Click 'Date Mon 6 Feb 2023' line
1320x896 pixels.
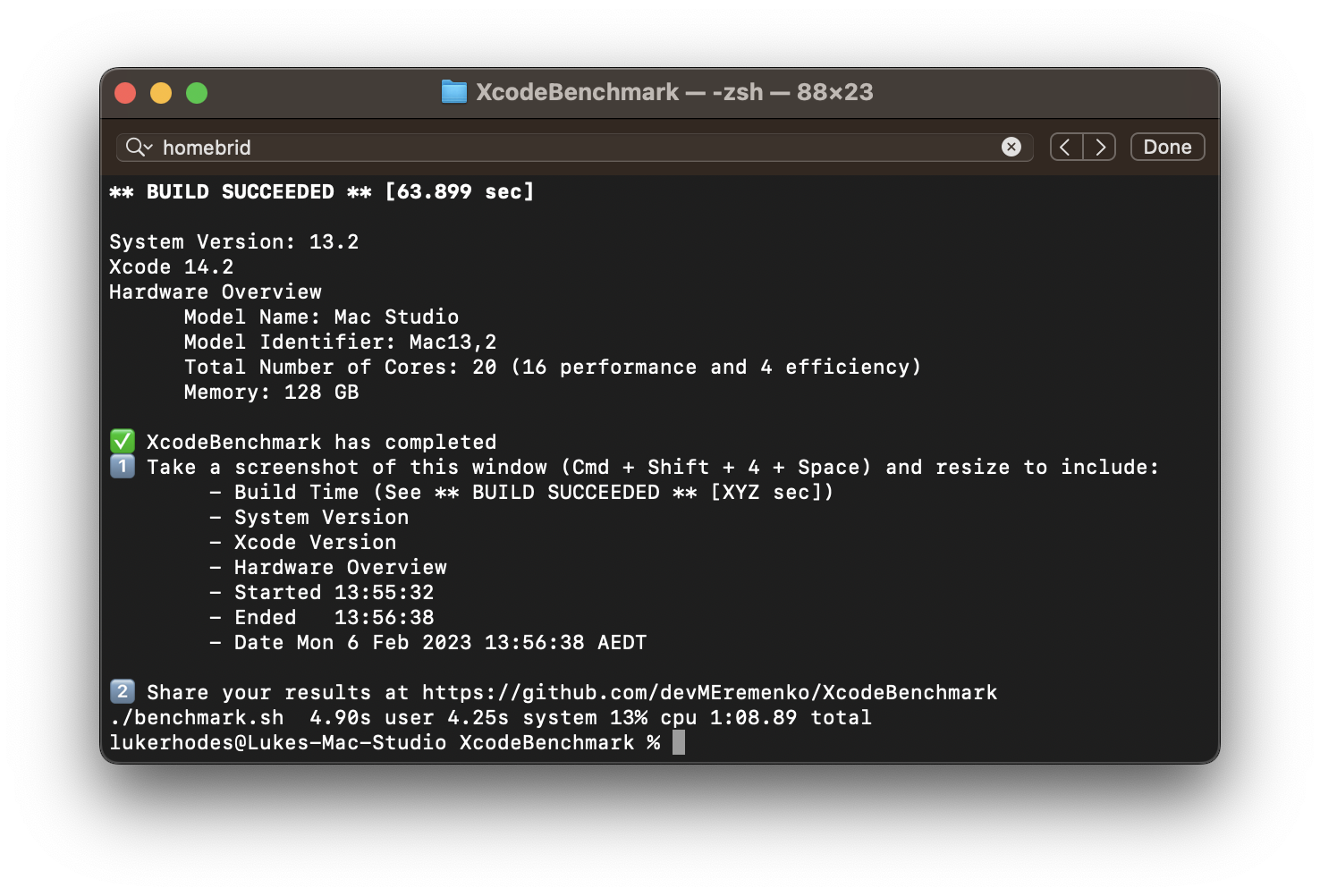tap(427, 642)
